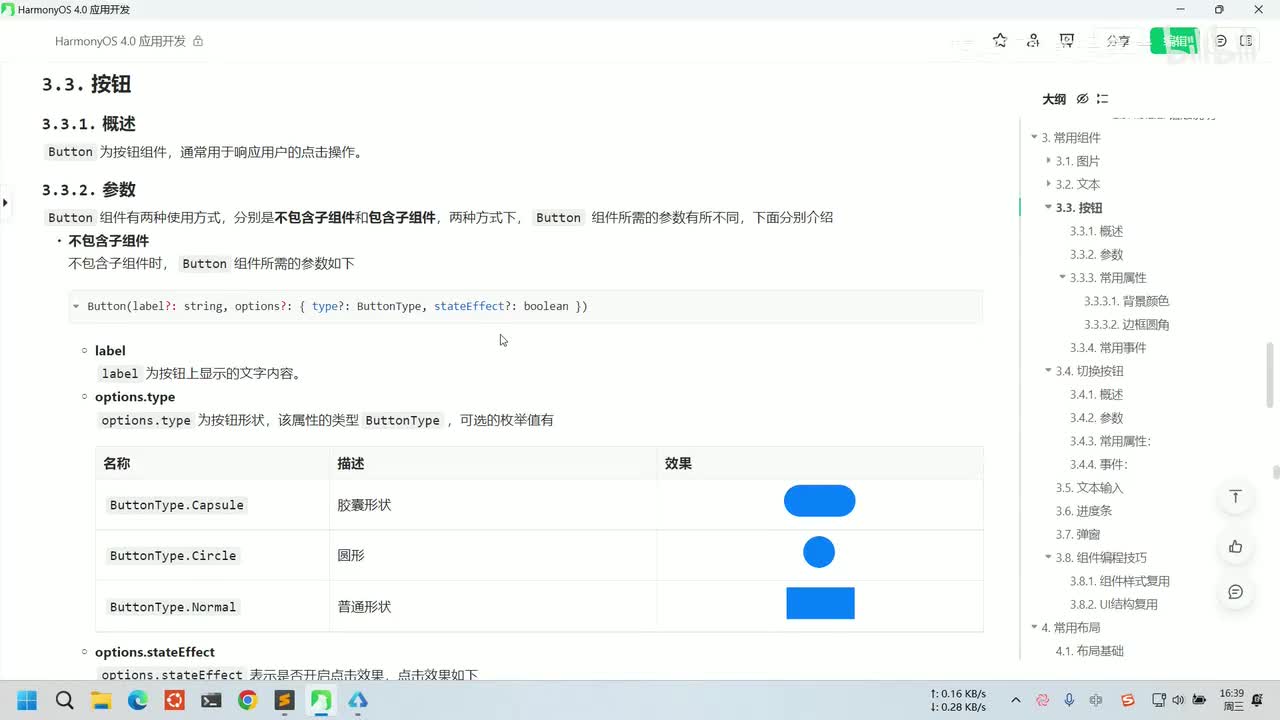Hide the outline with the eye-slash icon
Image resolution: width=1280 pixels, height=720 pixels.
pos(1082,99)
